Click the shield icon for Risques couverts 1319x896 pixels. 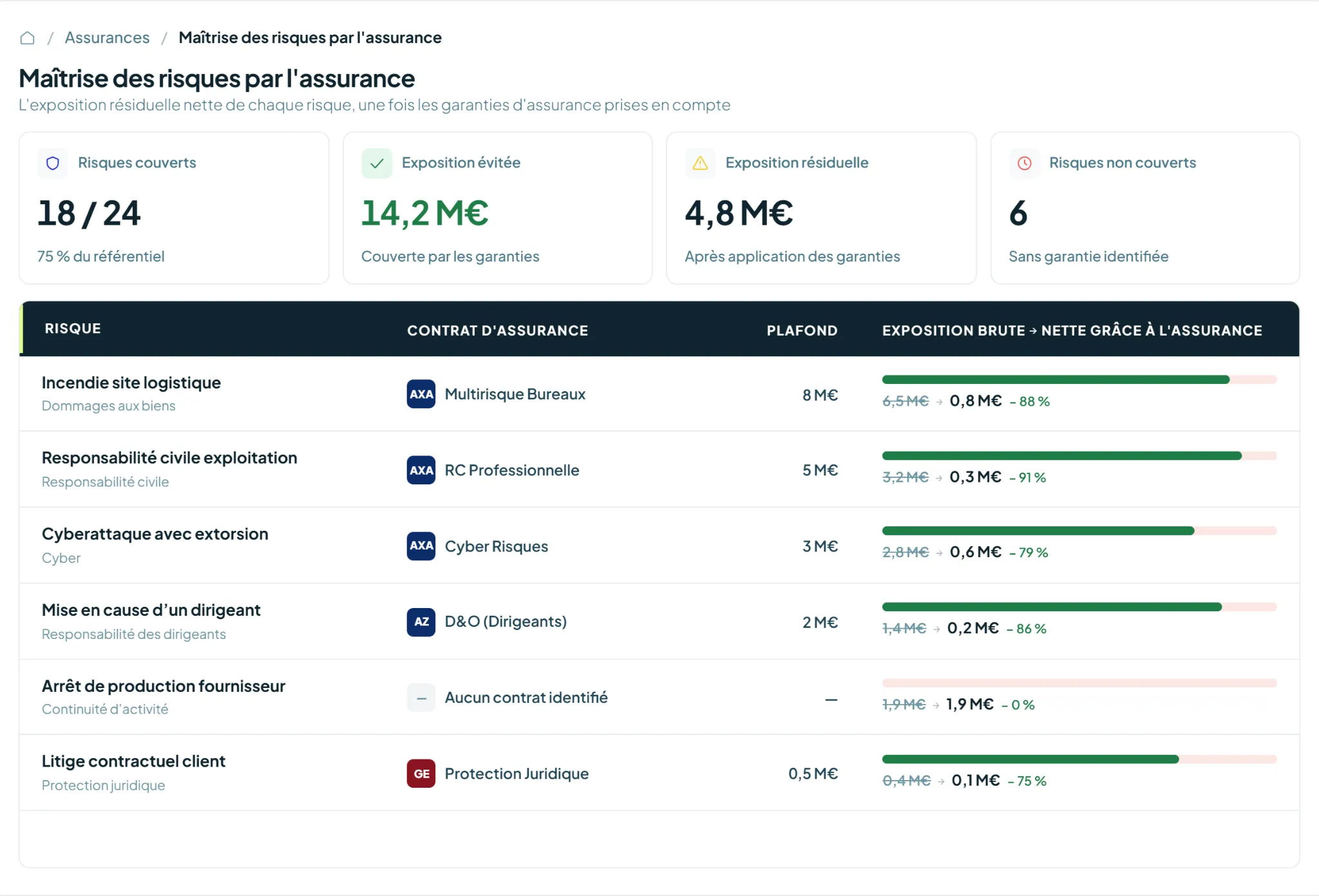(53, 163)
